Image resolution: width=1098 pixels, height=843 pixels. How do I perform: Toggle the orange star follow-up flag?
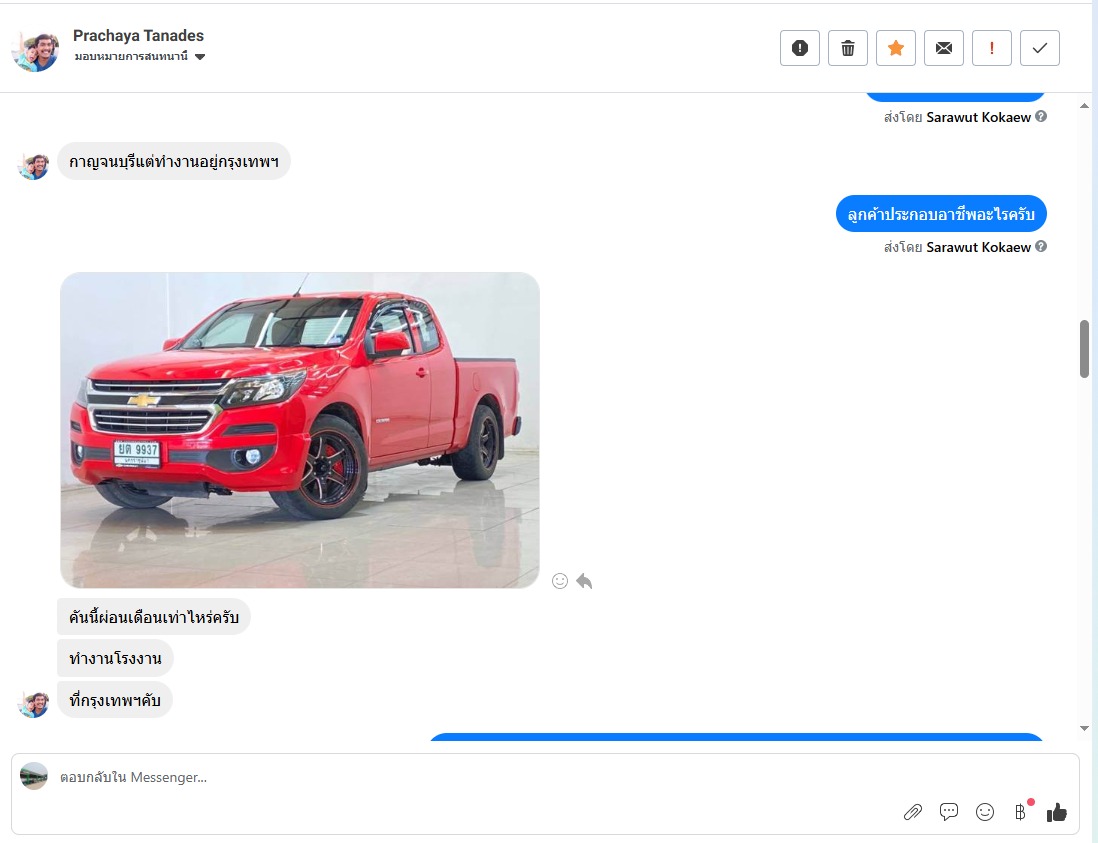click(895, 48)
